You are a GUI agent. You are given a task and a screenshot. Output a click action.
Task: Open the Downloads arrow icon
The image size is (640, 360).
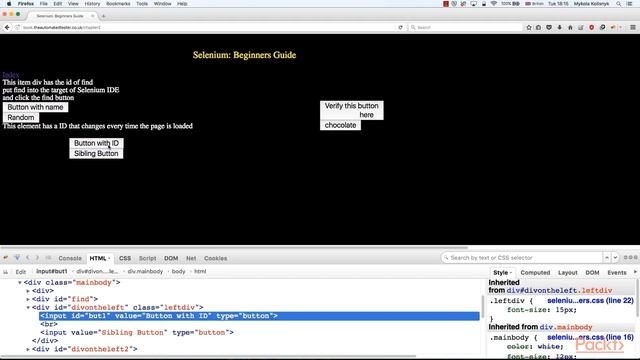[x=560, y=27]
